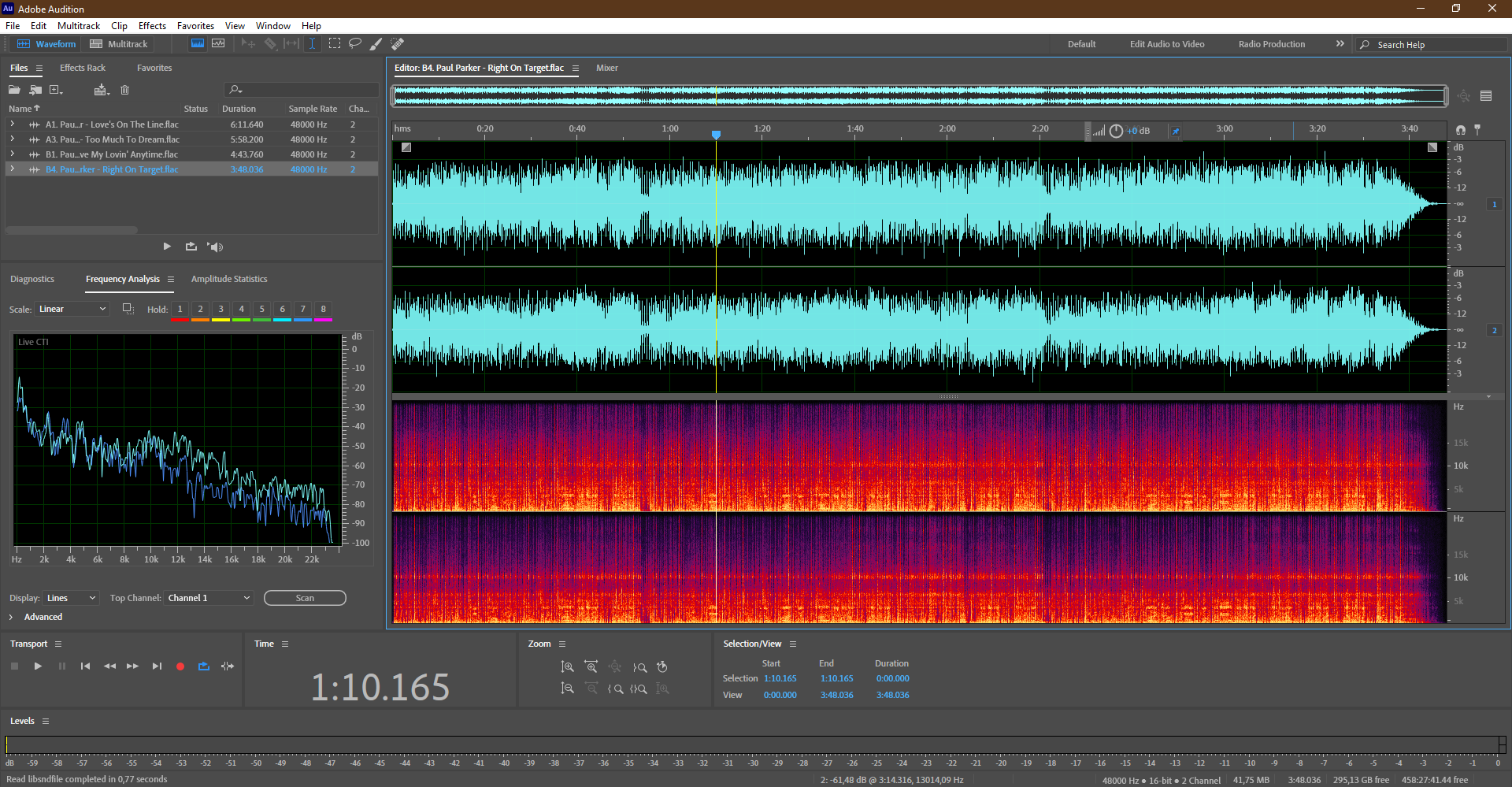Image resolution: width=1512 pixels, height=787 pixels.
Task: Toggle Loop Playback in Files panel
Action: (x=191, y=247)
